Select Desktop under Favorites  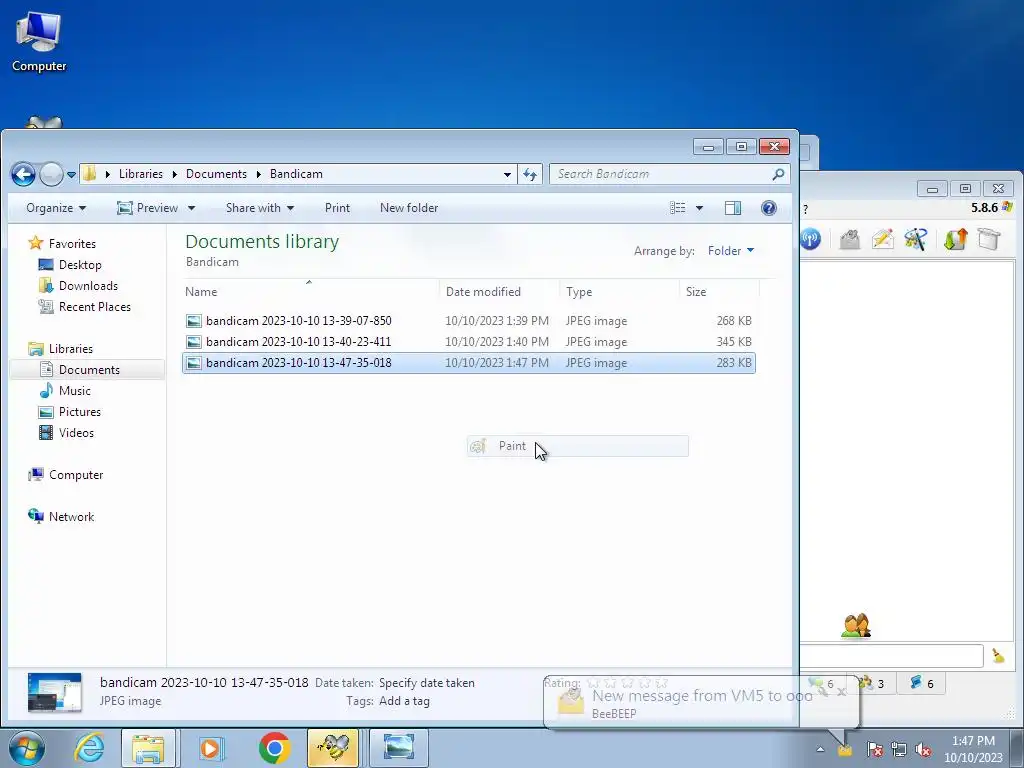[x=80, y=264]
